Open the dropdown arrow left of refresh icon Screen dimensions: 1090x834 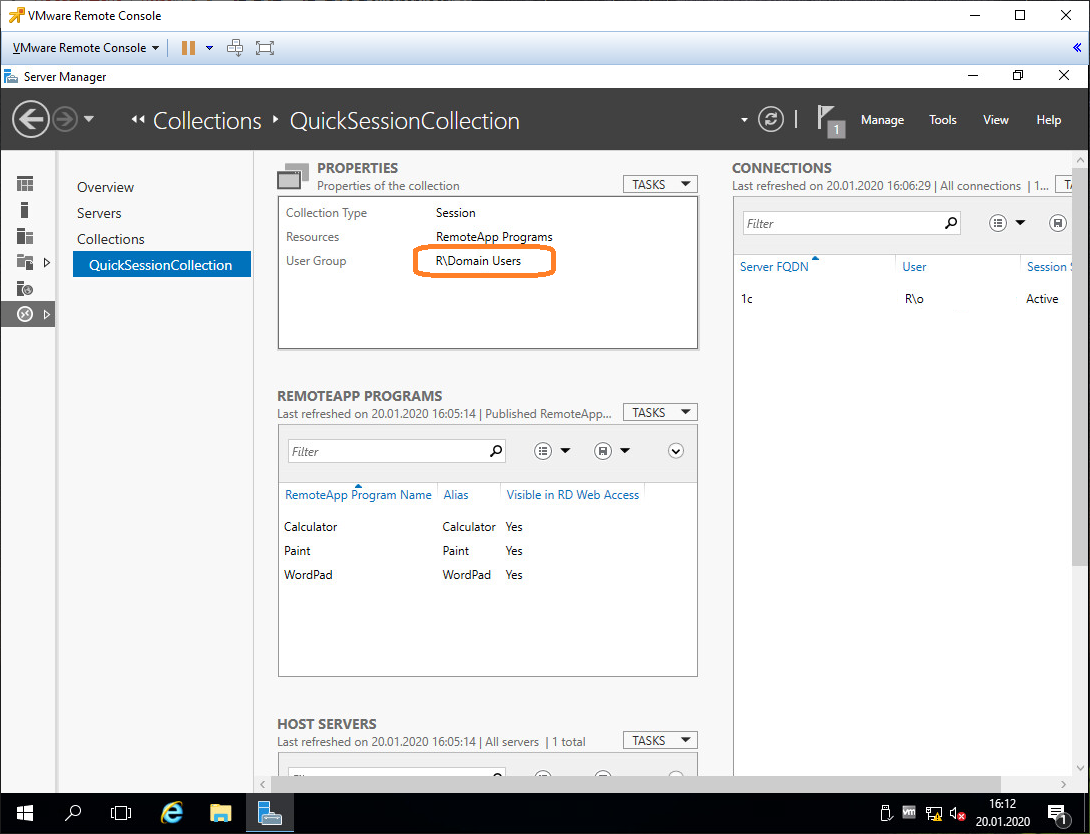pyautogui.click(x=744, y=120)
